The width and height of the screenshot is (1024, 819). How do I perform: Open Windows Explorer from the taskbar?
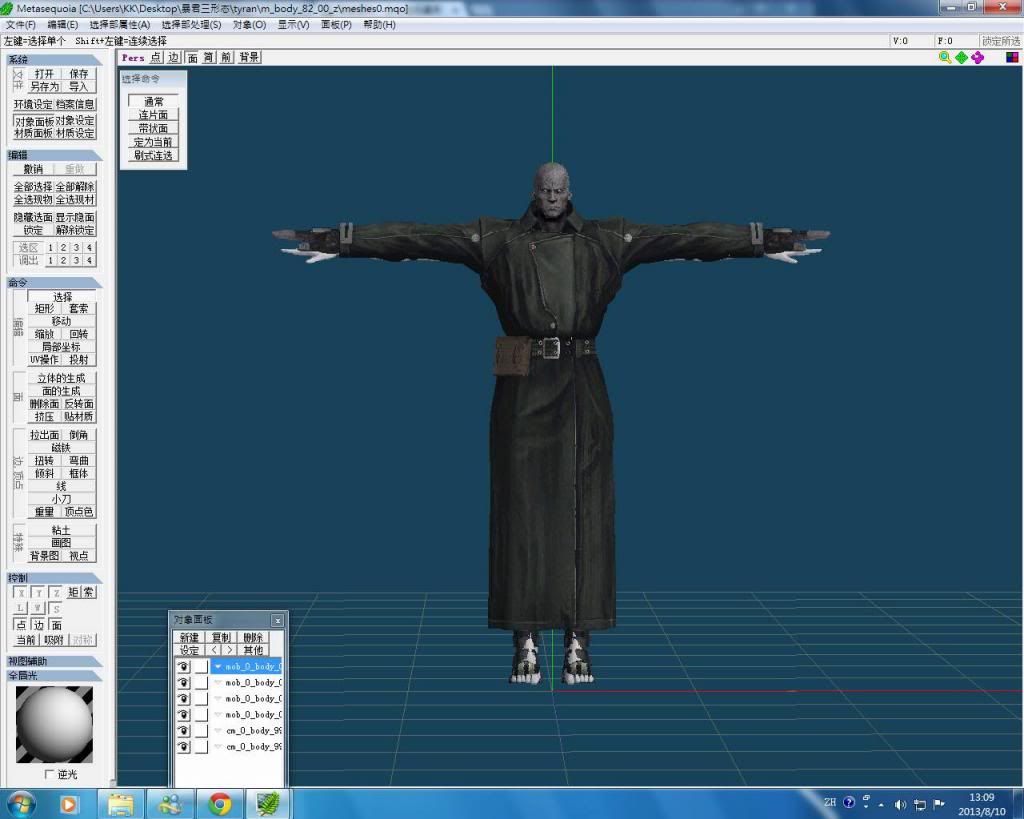(121, 804)
